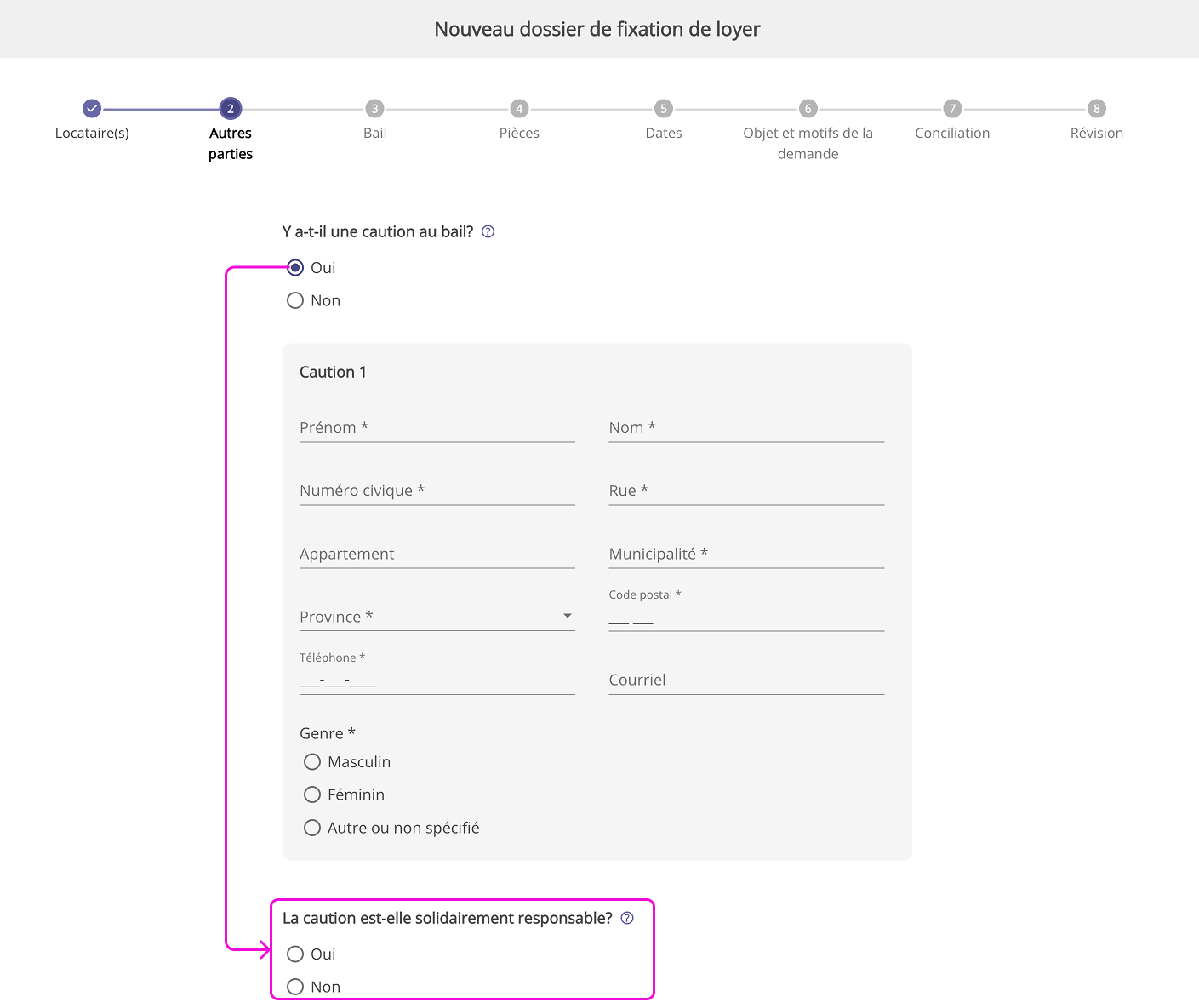This screenshot has height=1008, width=1199.
Task: Jump to step 4 Pièces circle
Action: (519, 109)
